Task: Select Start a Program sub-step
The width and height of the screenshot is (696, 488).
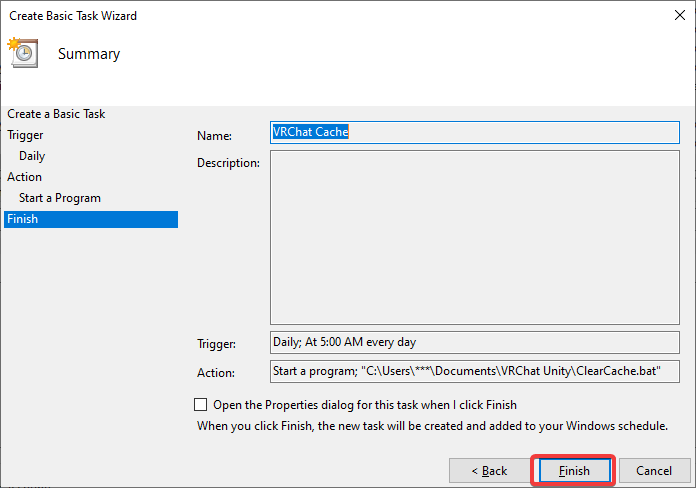Action: point(60,198)
